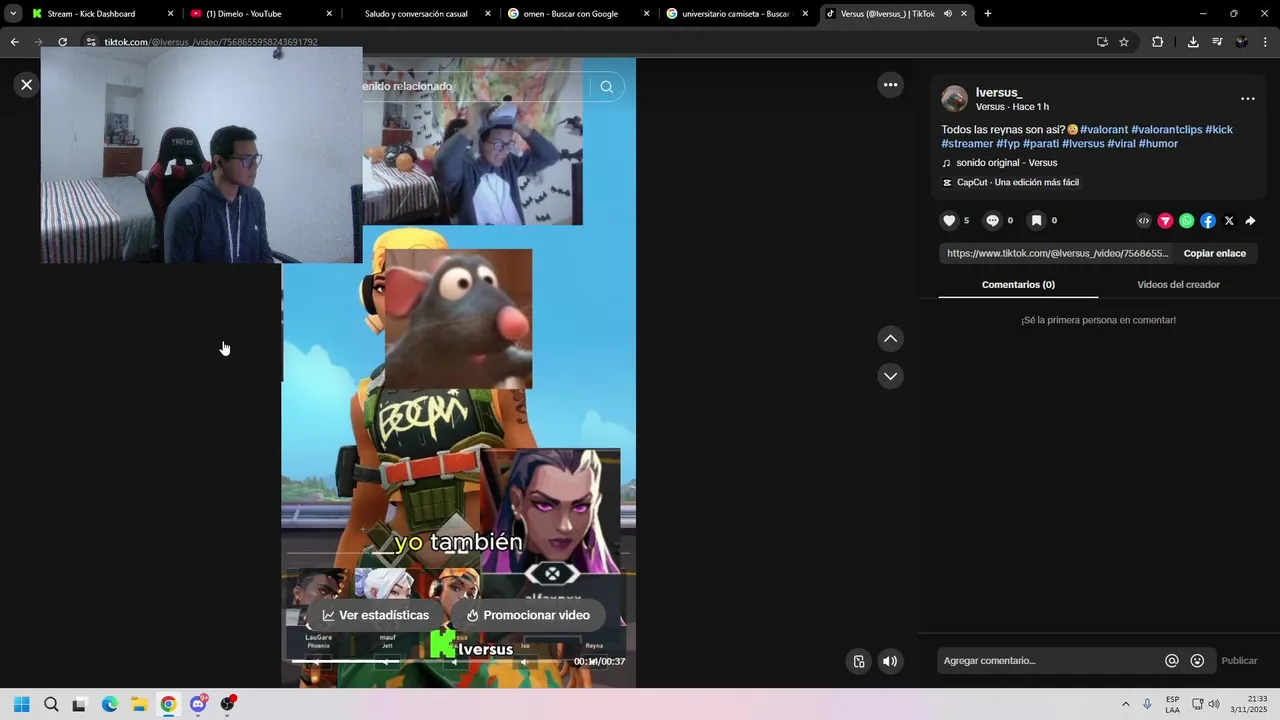Open File Explorer from the taskbar

(x=139, y=704)
